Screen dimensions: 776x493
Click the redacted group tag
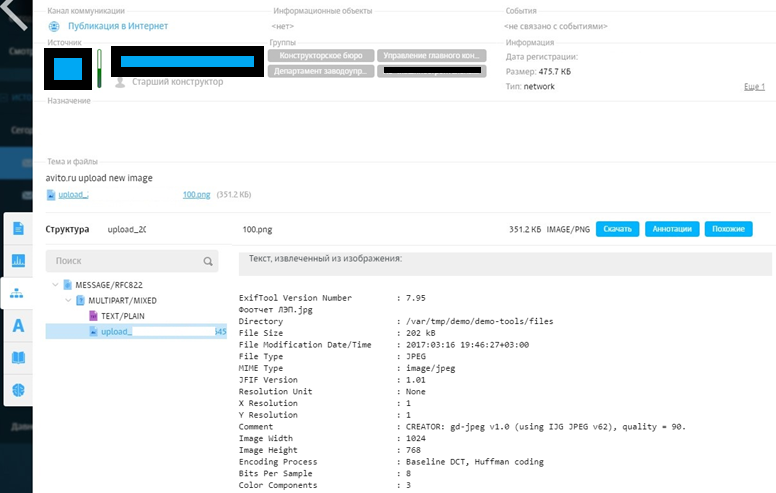(432, 71)
